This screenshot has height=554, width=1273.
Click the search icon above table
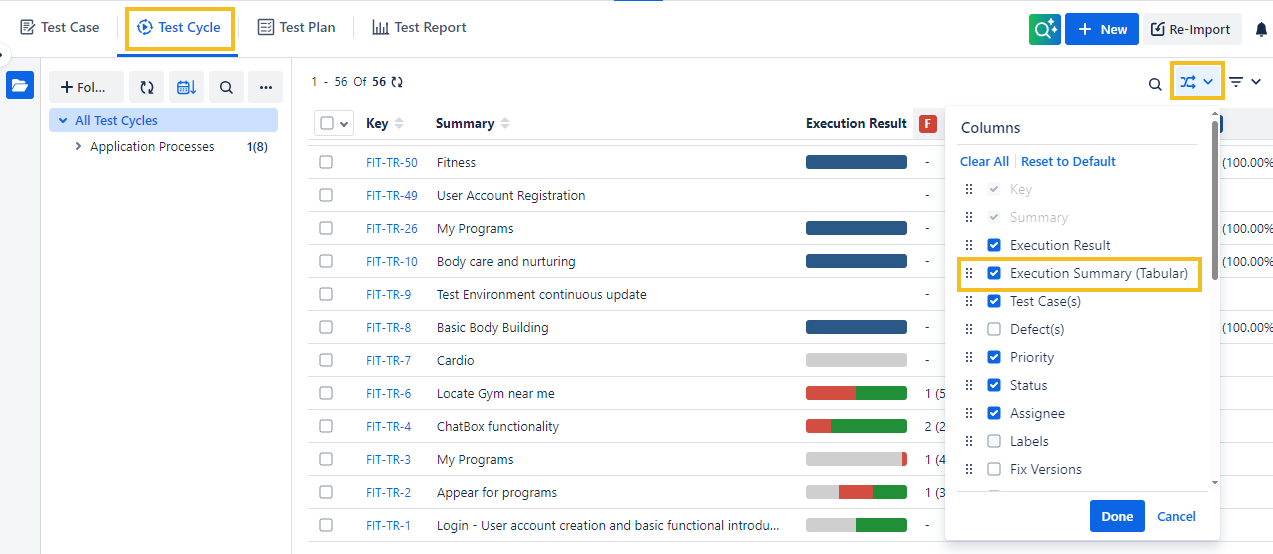pos(1155,84)
